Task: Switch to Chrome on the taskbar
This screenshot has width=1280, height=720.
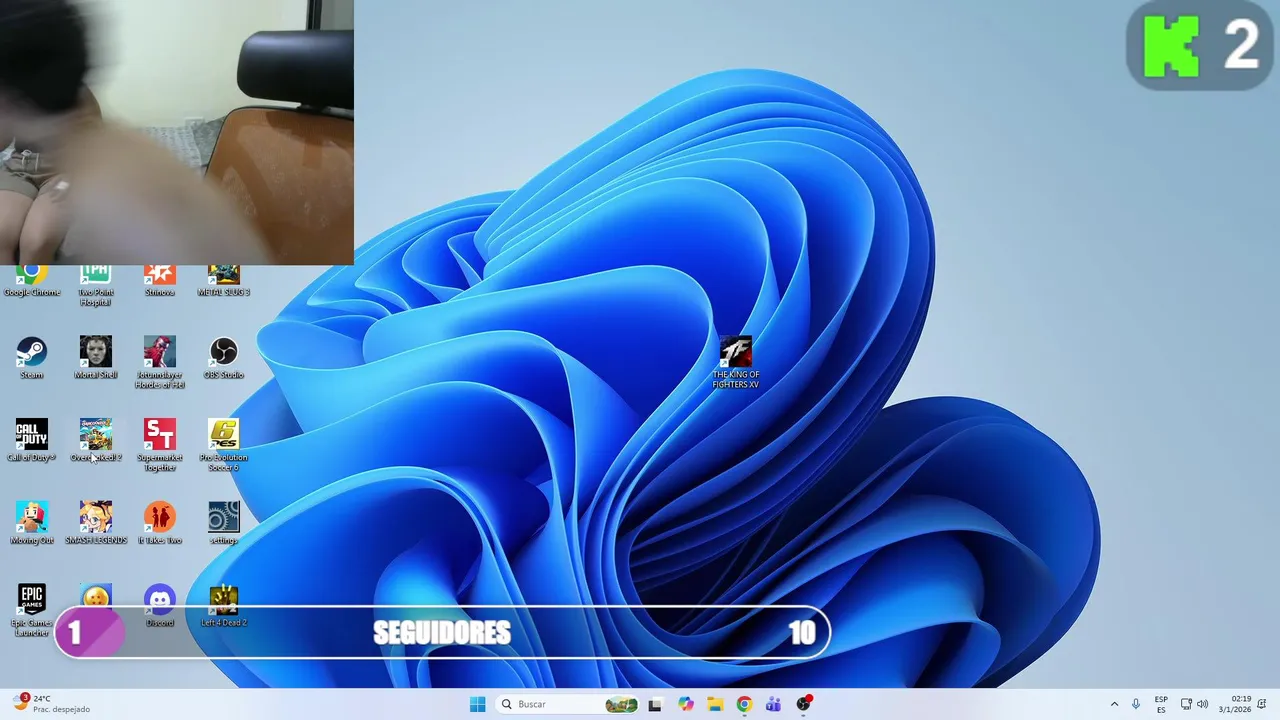Action: pyautogui.click(x=744, y=704)
